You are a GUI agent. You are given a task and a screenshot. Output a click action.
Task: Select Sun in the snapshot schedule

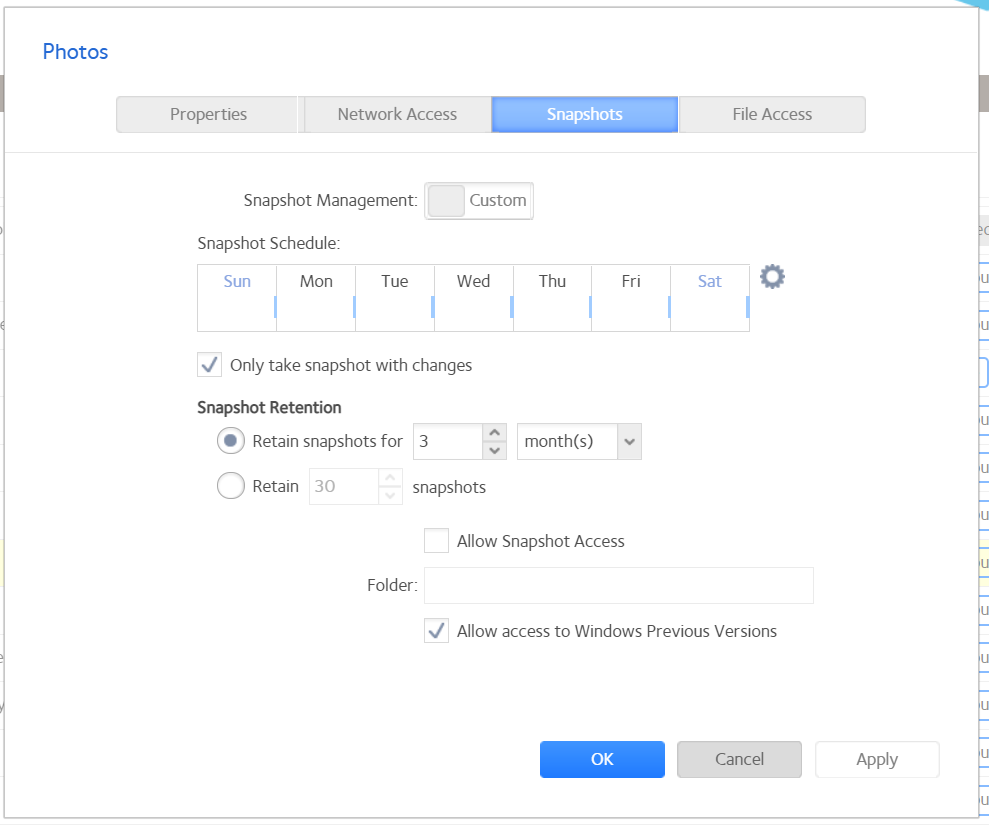pos(237,298)
